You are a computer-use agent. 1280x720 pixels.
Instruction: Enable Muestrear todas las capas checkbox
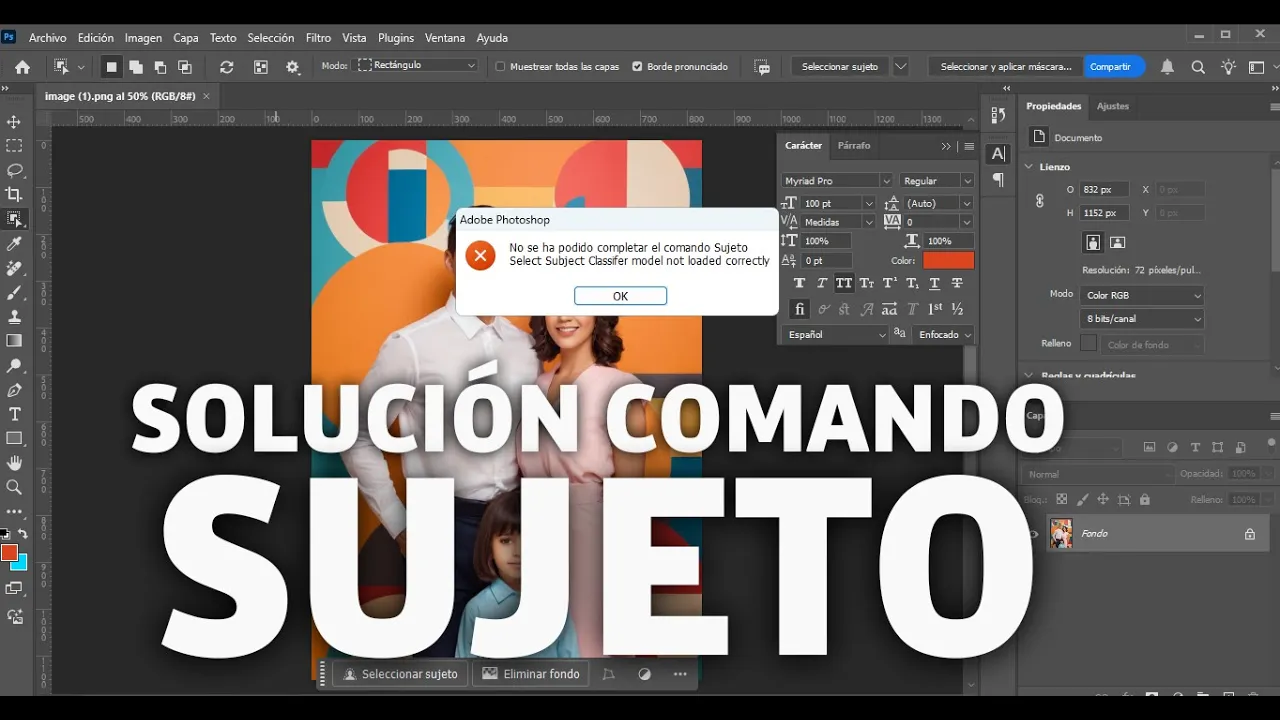point(500,67)
